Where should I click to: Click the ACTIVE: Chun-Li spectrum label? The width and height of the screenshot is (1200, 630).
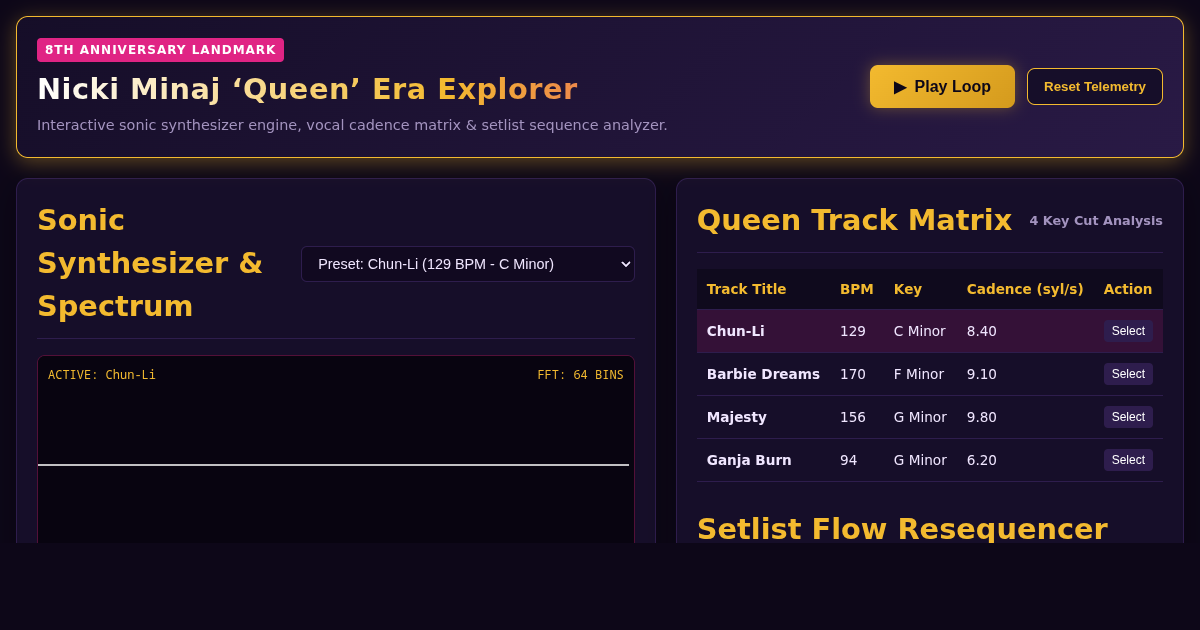[102, 375]
